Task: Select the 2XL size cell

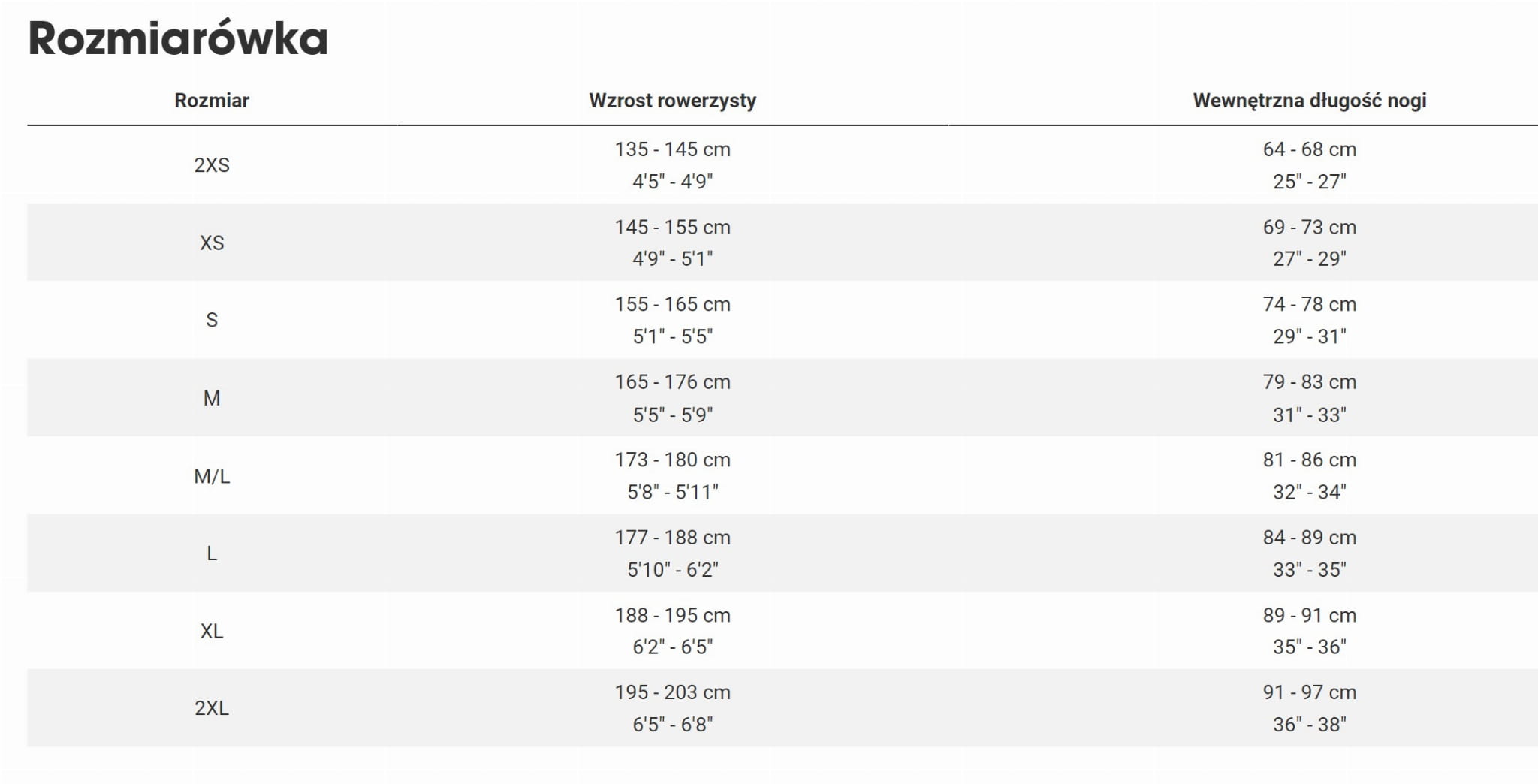Action: [212, 708]
